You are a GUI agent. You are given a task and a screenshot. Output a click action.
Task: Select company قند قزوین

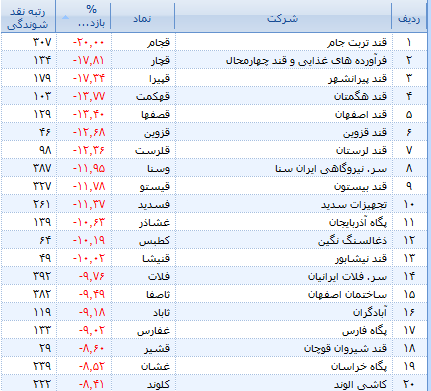pos(365,132)
